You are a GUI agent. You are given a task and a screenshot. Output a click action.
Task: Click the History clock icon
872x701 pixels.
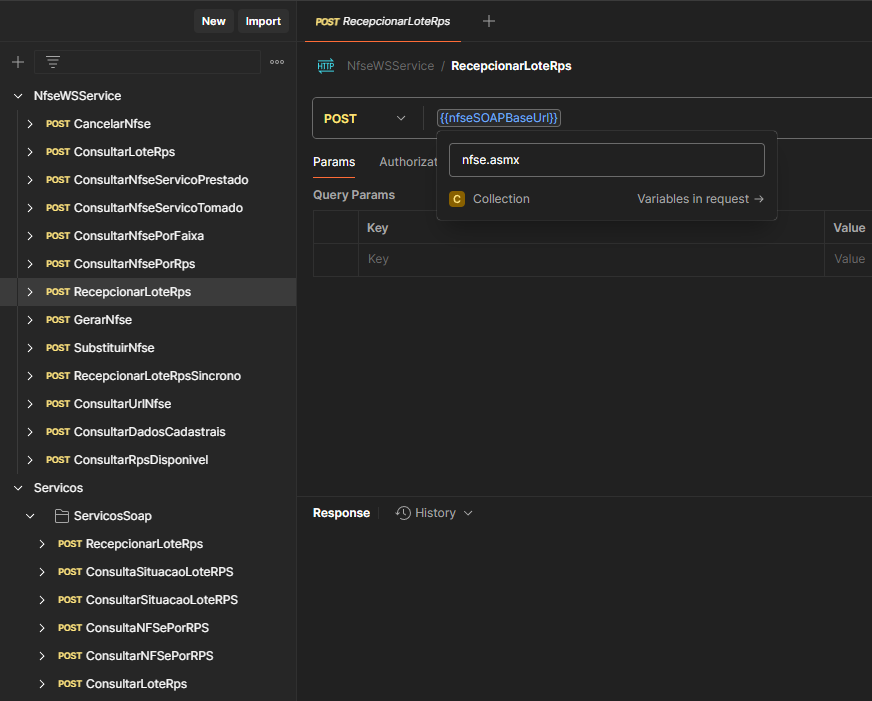(x=403, y=513)
